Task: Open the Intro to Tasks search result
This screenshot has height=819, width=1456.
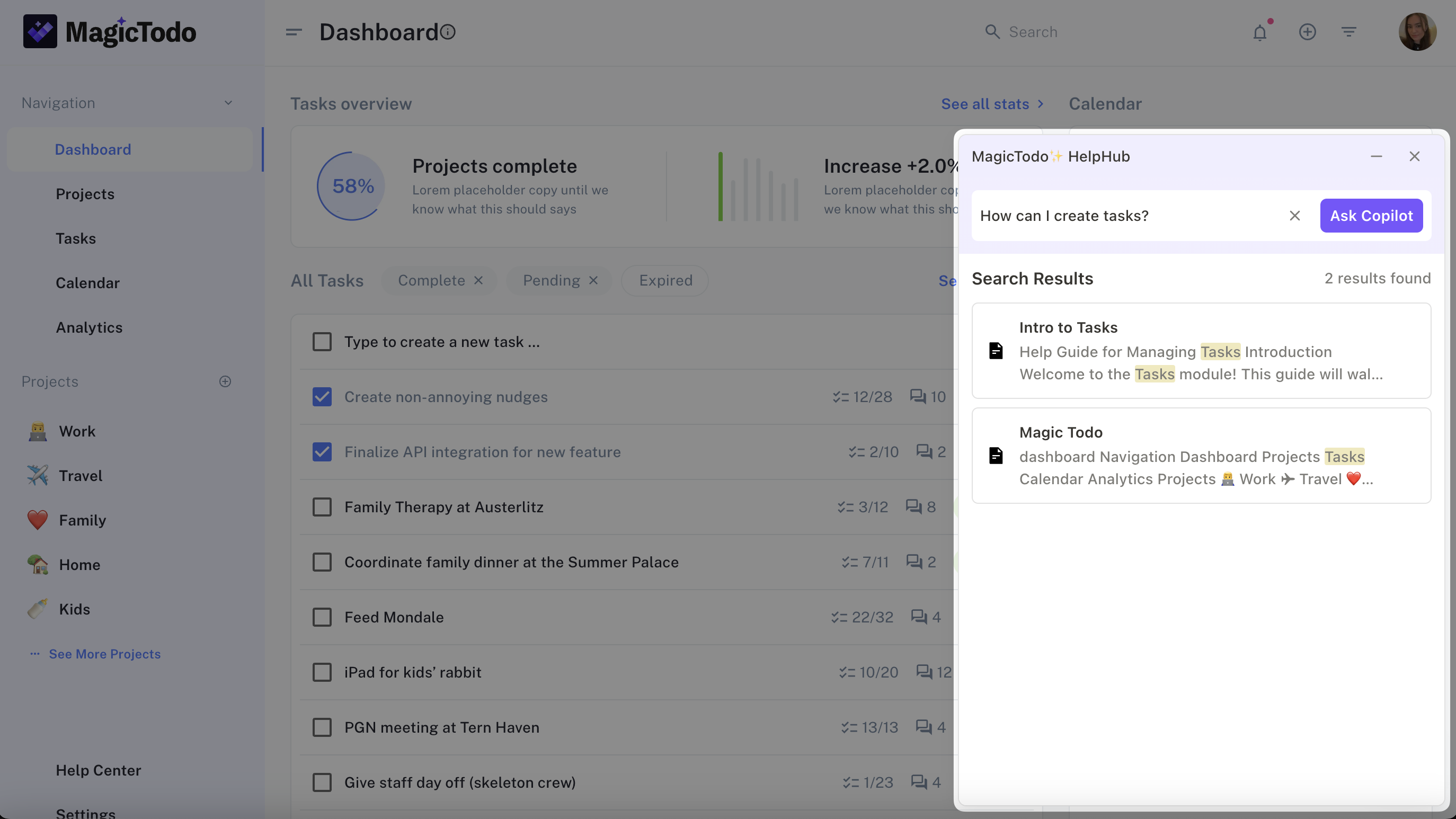Action: coord(1201,351)
